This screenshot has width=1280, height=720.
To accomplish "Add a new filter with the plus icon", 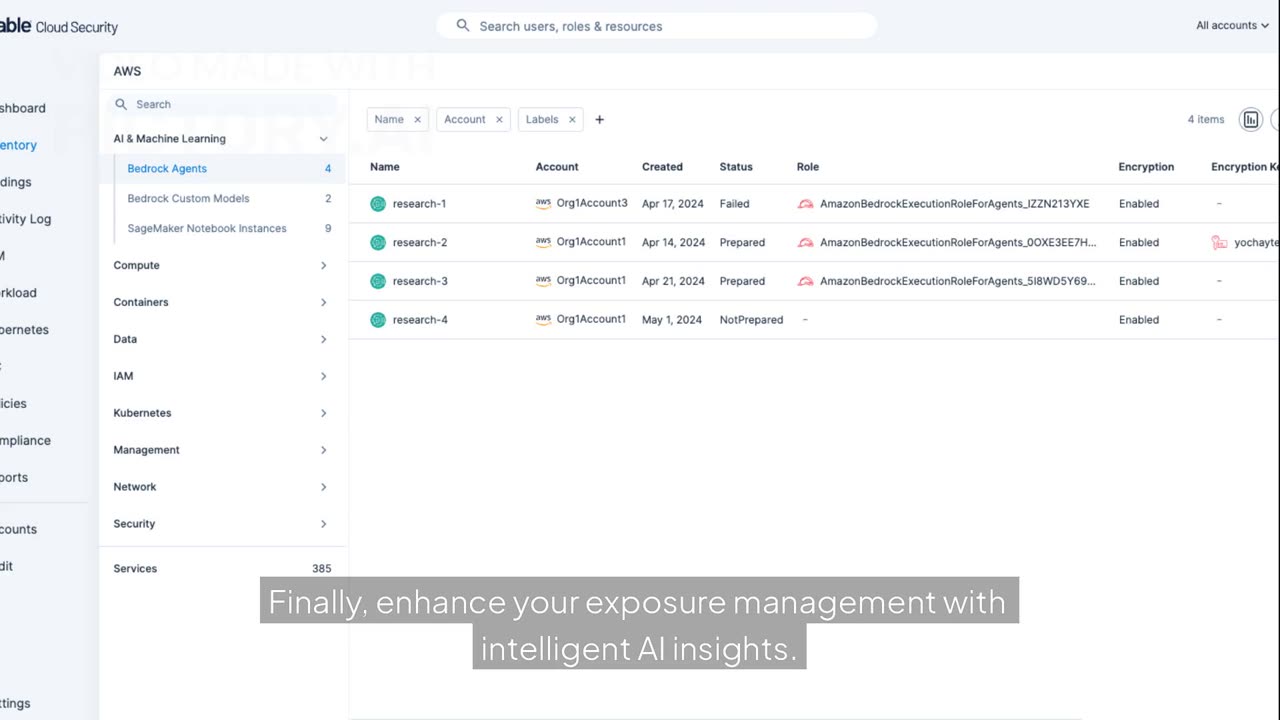I will tap(600, 120).
